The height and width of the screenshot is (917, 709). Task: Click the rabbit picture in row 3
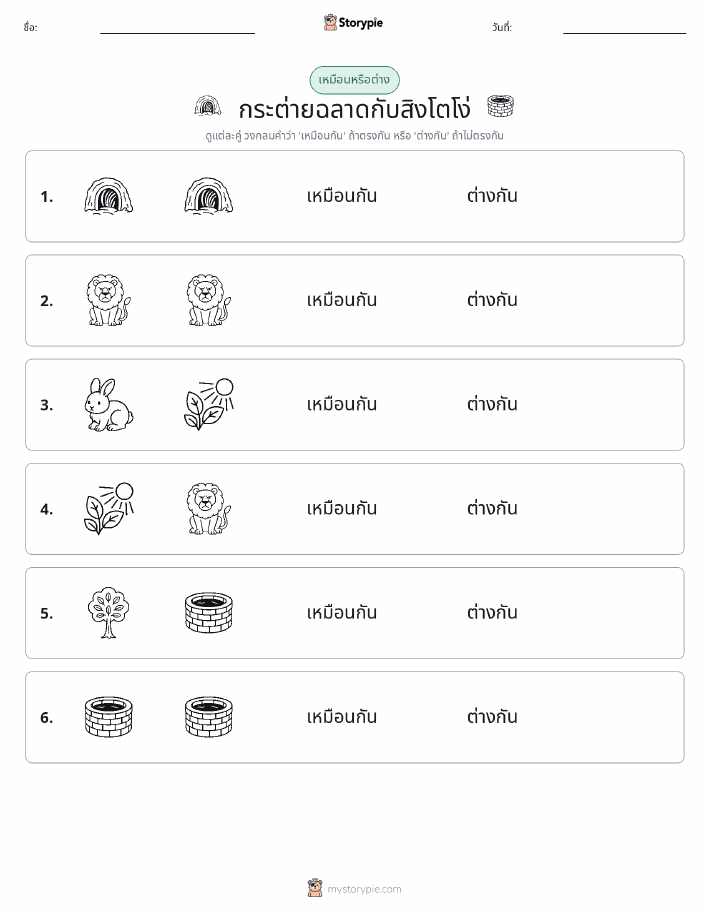click(x=108, y=405)
